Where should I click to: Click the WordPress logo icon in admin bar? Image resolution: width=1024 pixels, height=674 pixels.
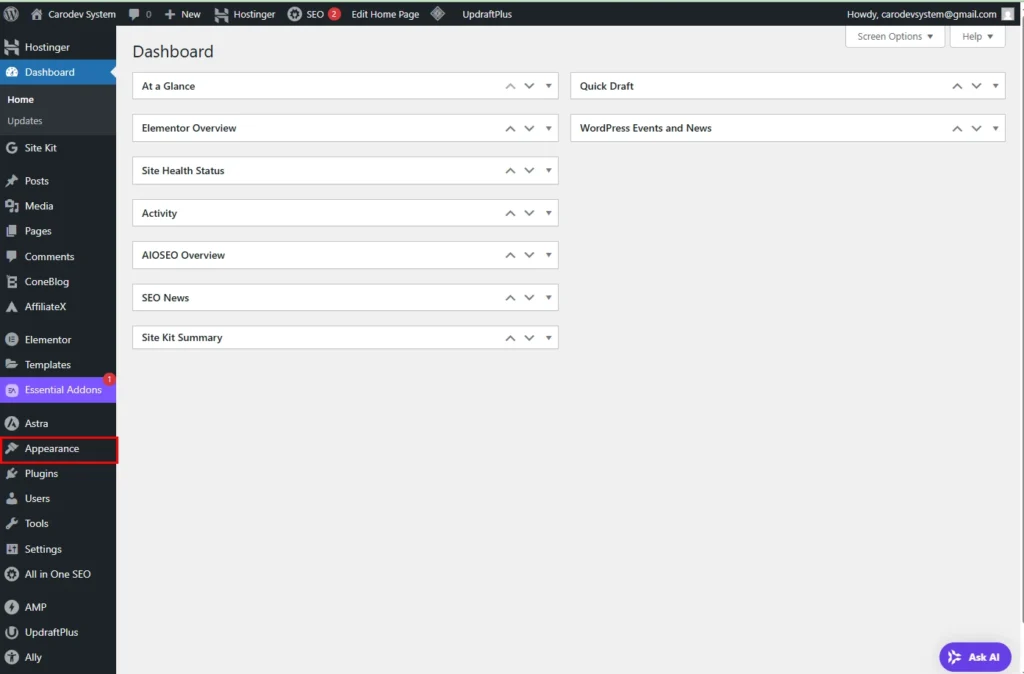(12, 14)
